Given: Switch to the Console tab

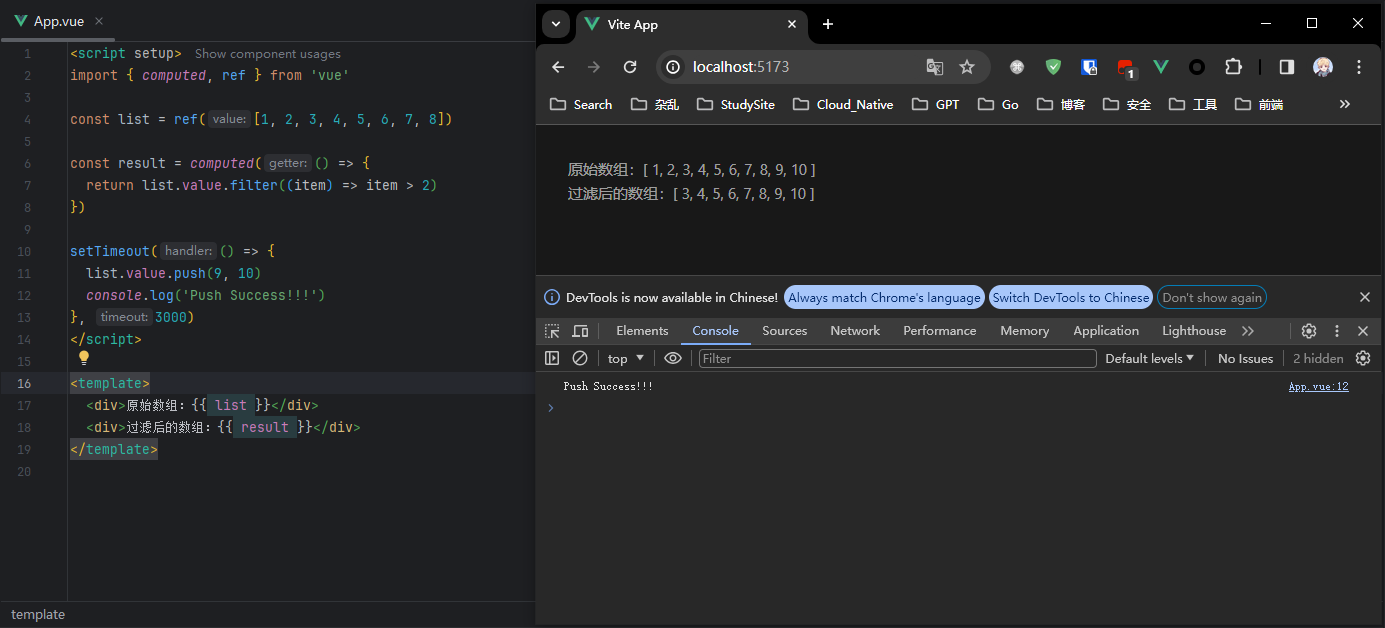Looking at the screenshot, I should coord(716,331).
